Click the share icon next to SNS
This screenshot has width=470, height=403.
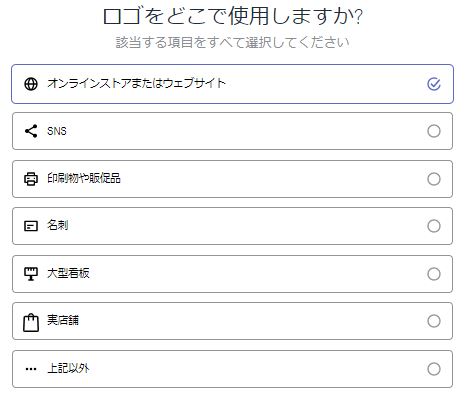tap(31, 131)
